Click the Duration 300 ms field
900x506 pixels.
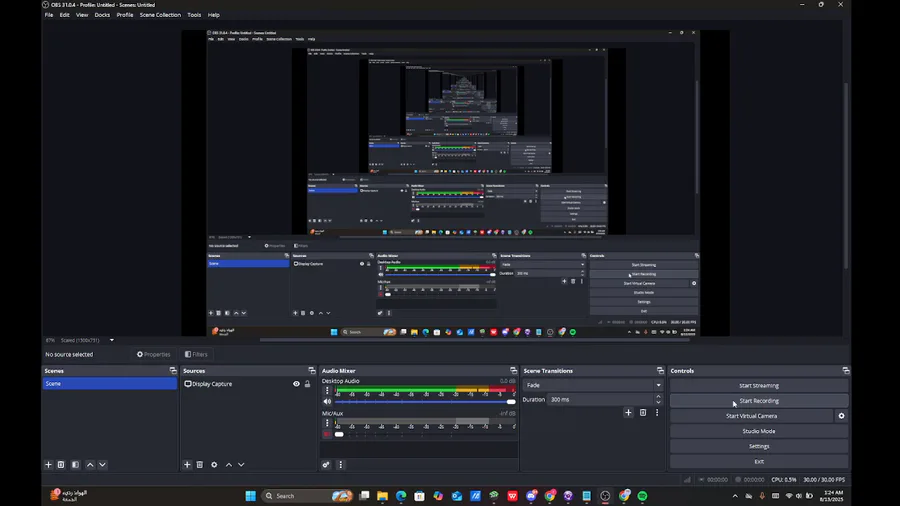(x=600, y=399)
